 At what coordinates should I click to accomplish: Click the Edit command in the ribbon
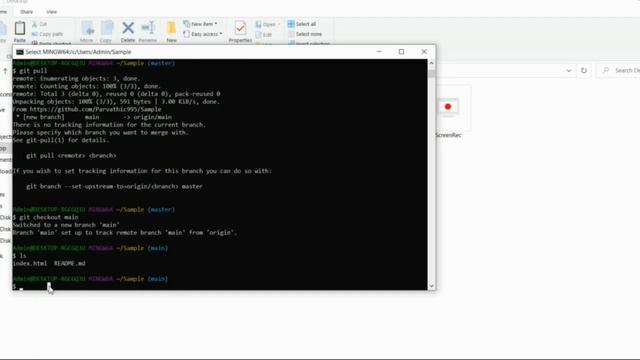point(264,35)
